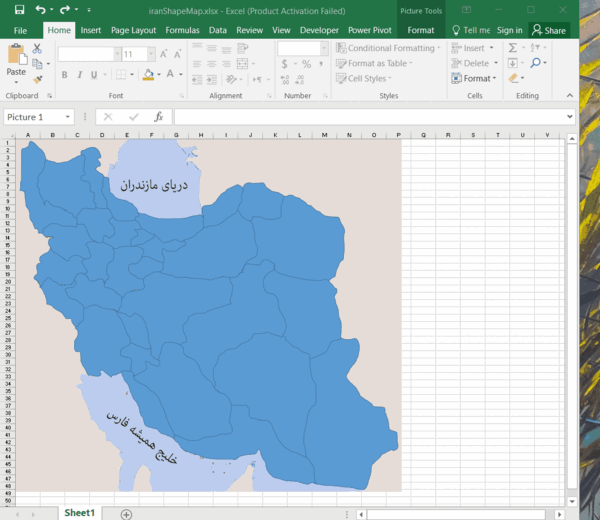
Task: Click Increase Decimal icon
Action: pos(285,80)
